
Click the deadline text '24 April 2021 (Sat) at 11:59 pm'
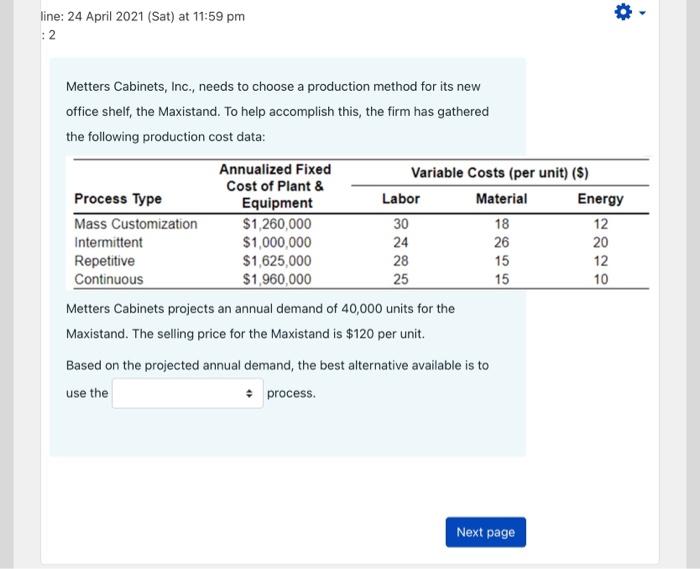[x=156, y=17]
